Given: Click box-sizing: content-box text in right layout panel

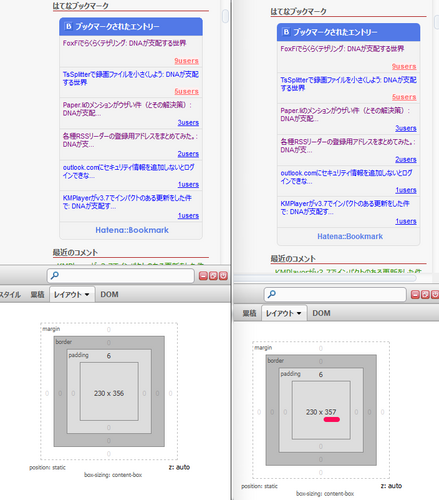Looking at the screenshot, I should (x=325, y=494).
